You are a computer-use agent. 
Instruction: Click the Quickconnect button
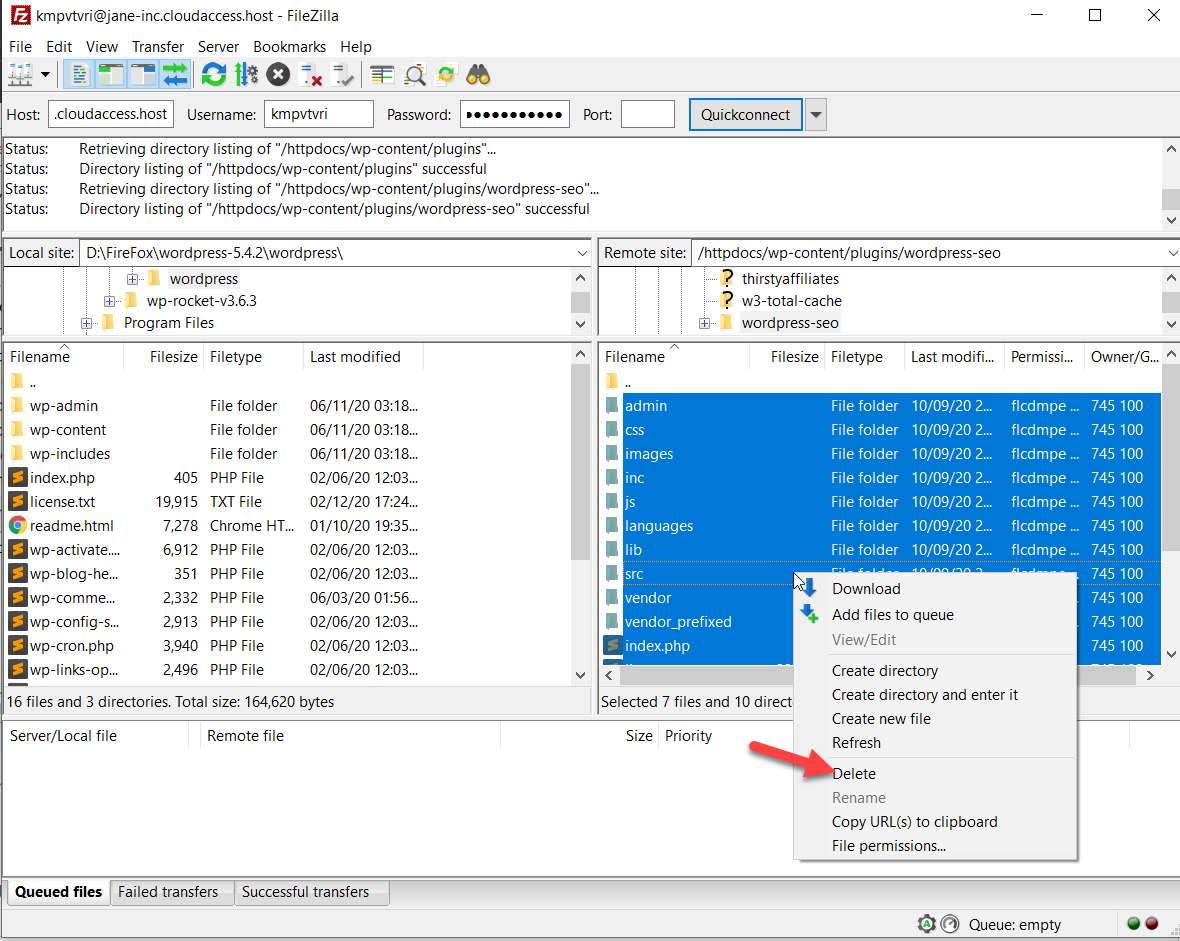(746, 114)
